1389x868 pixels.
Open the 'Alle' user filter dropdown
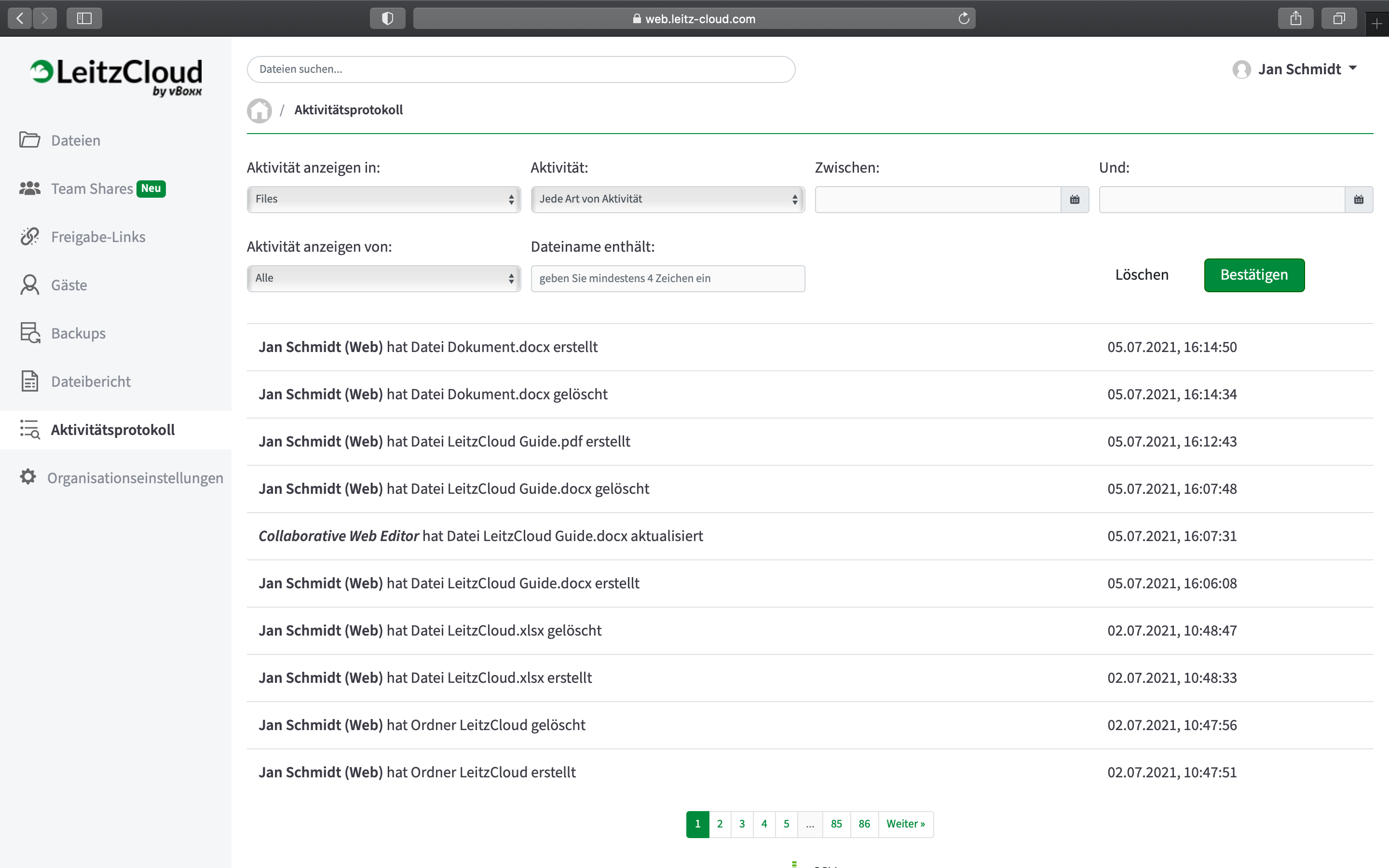pos(383,278)
